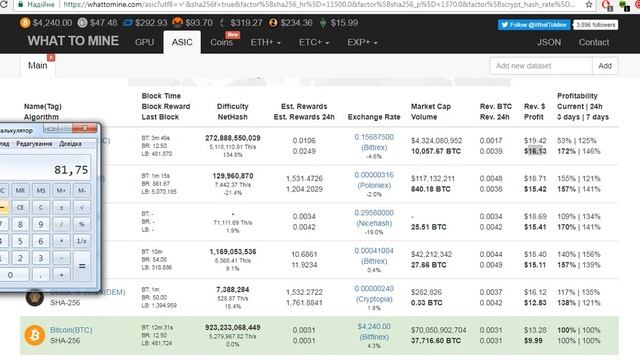The width and height of the screenshot is (640, 360).
Task: Click the highlighted $16.13 profit value
Action: tap(535, 151)
